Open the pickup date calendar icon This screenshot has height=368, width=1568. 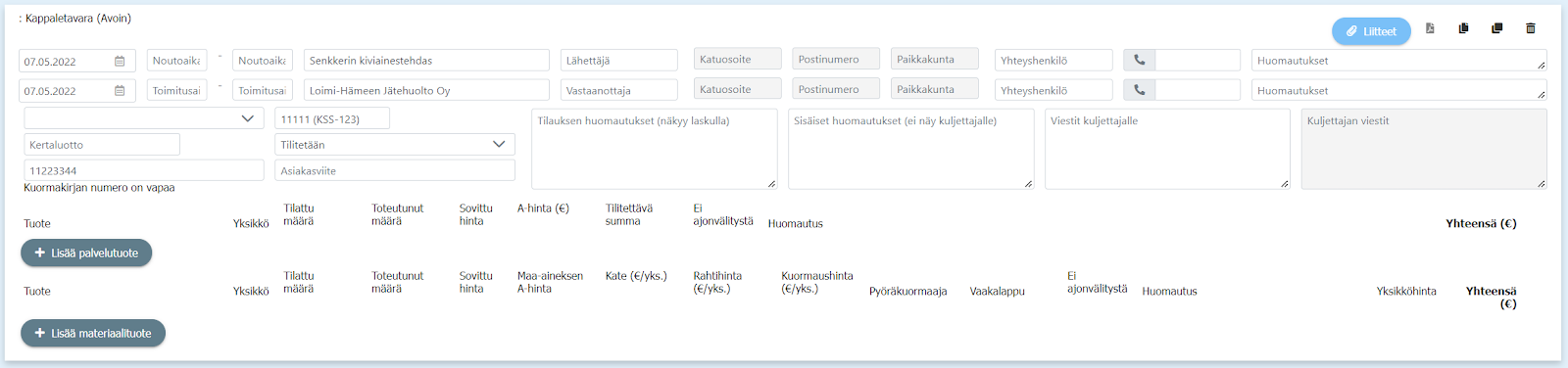coord(120,61)
